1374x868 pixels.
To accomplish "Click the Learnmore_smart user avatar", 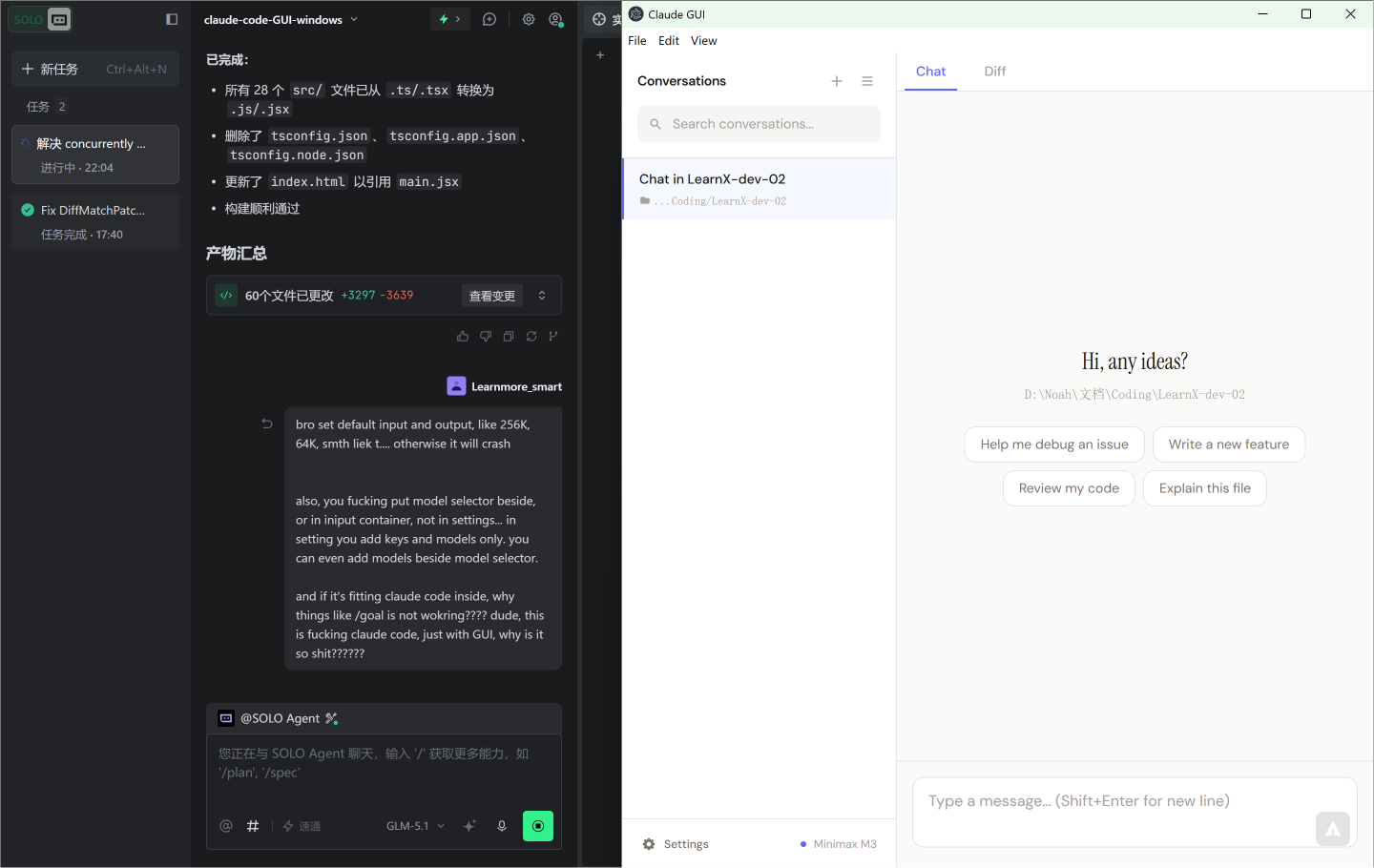I will pos(456,386).
